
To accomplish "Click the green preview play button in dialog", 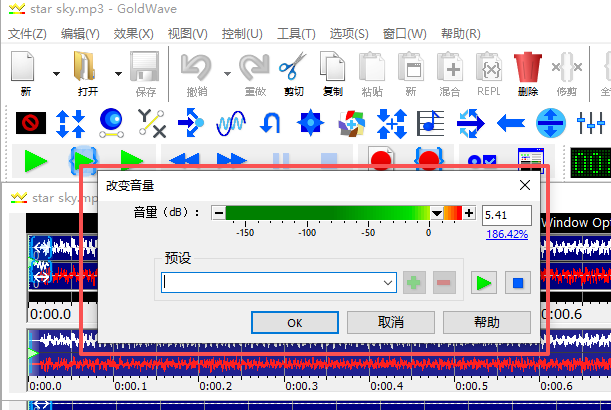I will [484, 283].
